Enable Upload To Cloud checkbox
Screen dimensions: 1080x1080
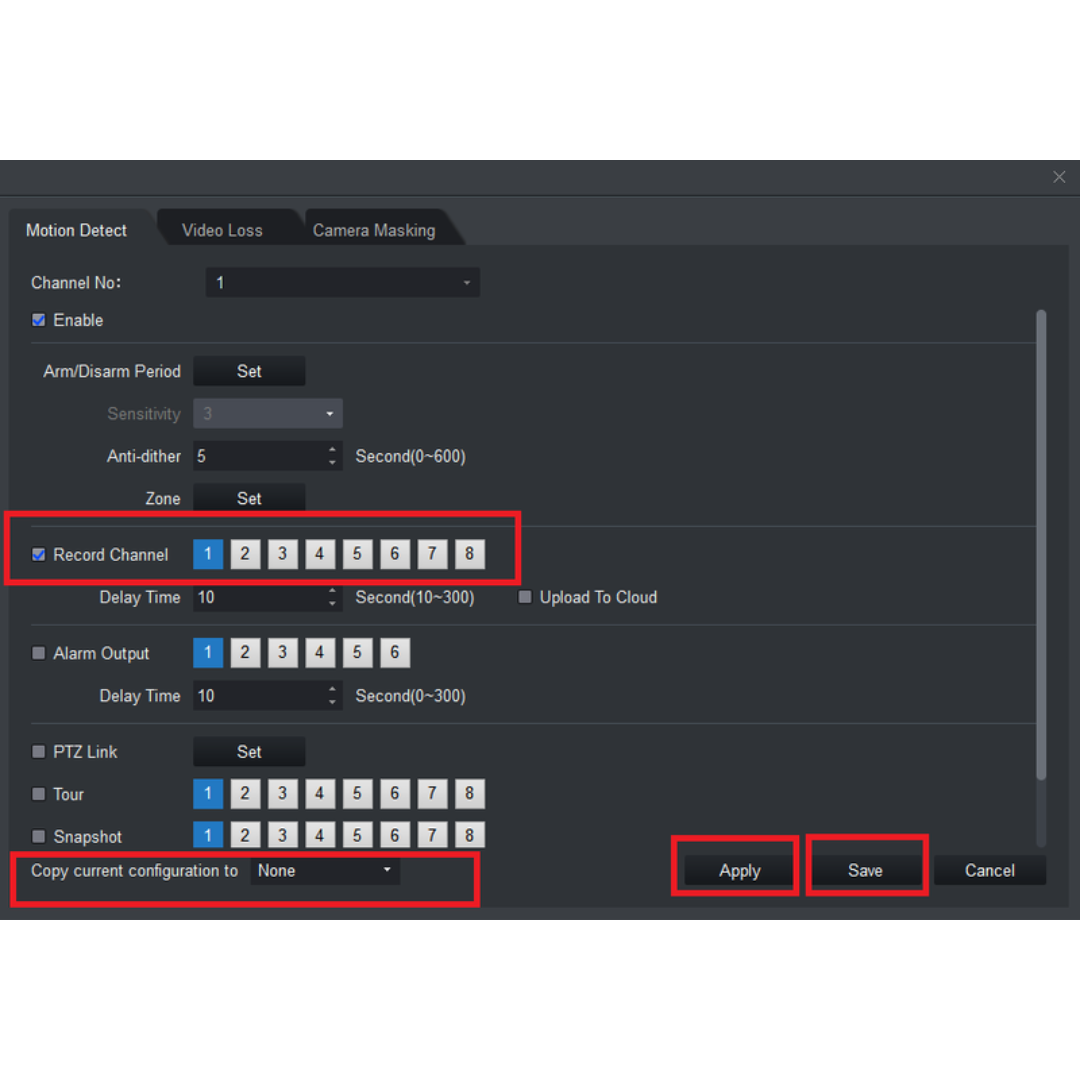(x=525, y=597)
